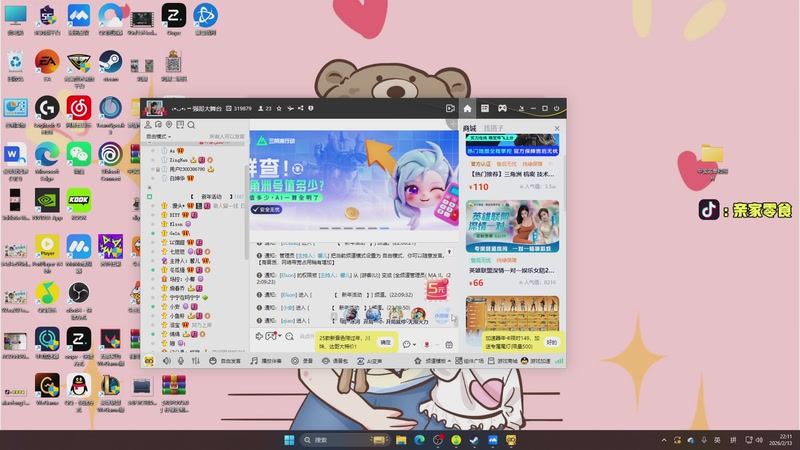Image resolution: width=800 pixels, height=450 pixels.
Task: Open the audio mixer sliders icon
Action: 195,361
